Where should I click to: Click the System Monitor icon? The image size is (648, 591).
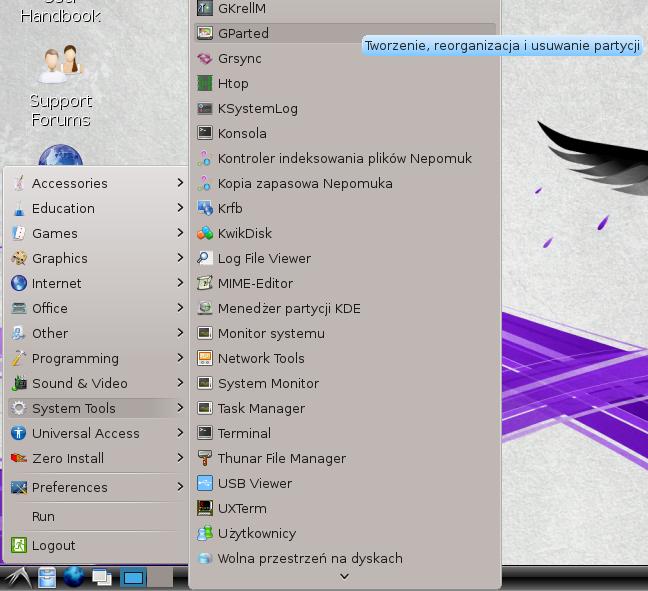pyautogui.click(x=205, y=384)
